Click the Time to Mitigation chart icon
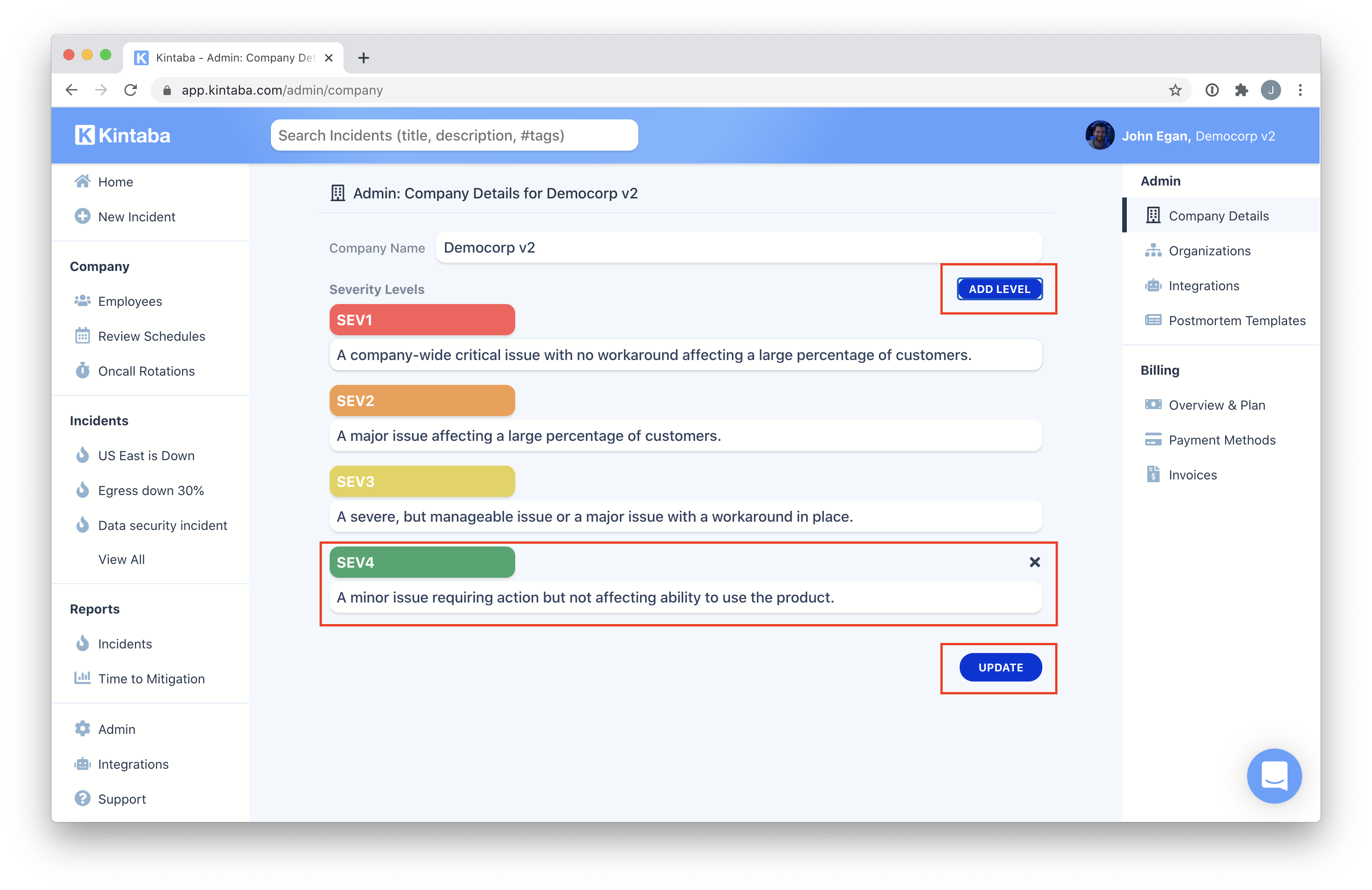The height and width of the screenshot is (890, 1372). pyautogui.click(x=83, y=678)
